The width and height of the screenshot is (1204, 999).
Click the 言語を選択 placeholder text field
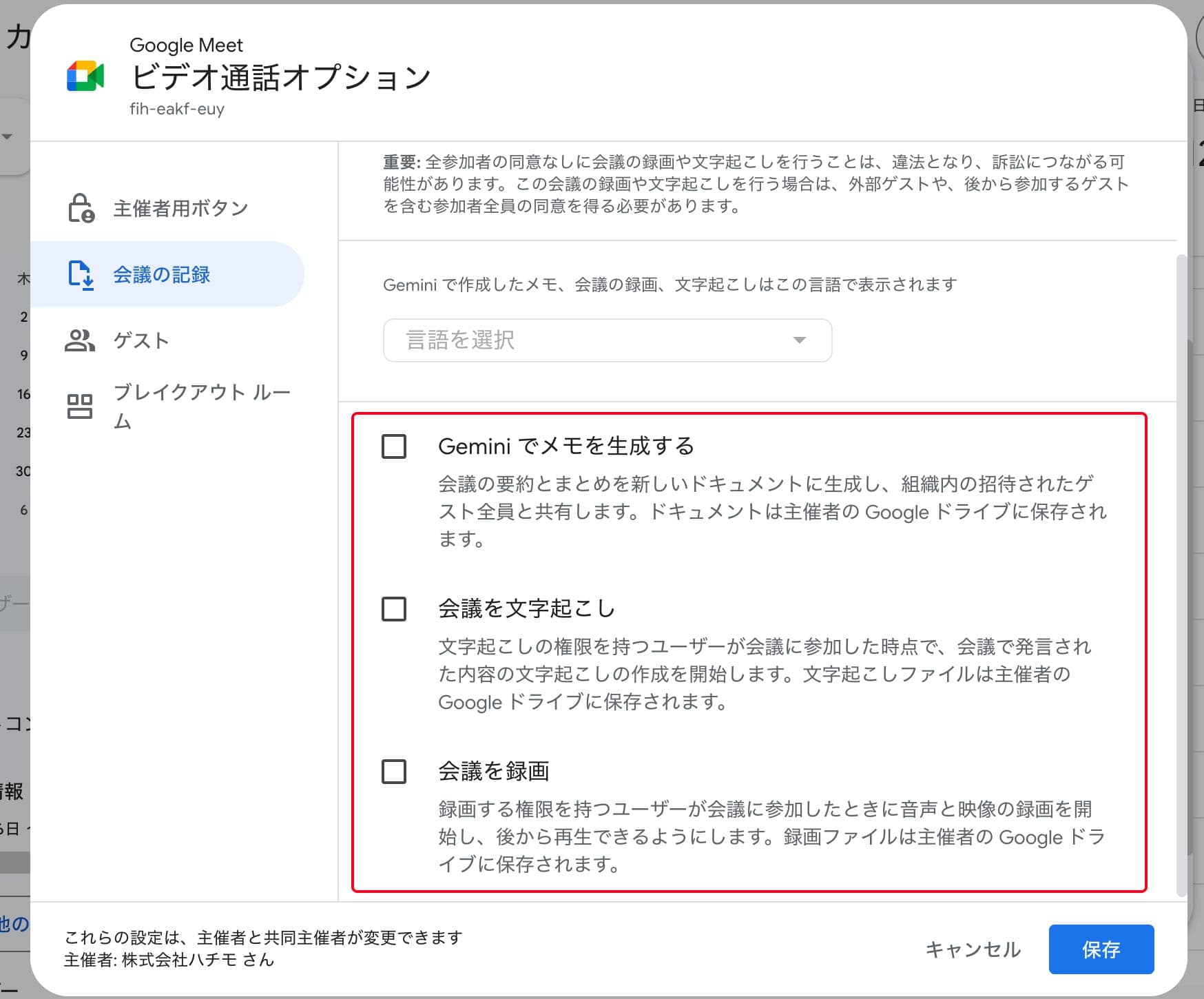click(460, 340)
